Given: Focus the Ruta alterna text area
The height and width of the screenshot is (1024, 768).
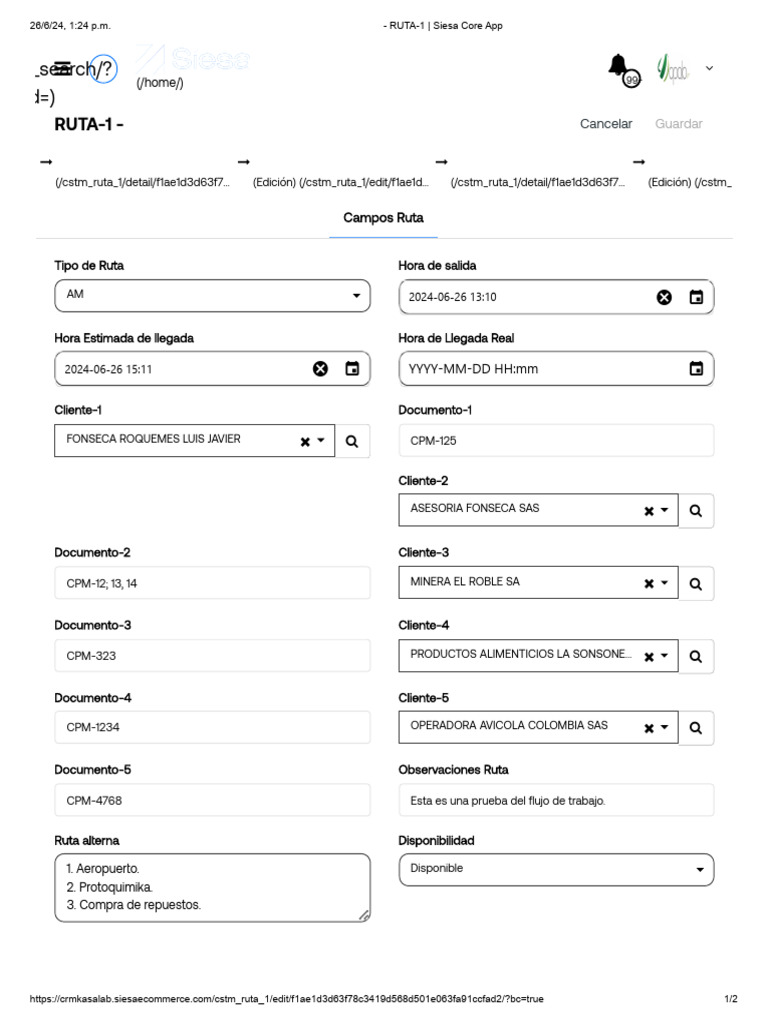Looking at the screenshot, I should 212,887.
